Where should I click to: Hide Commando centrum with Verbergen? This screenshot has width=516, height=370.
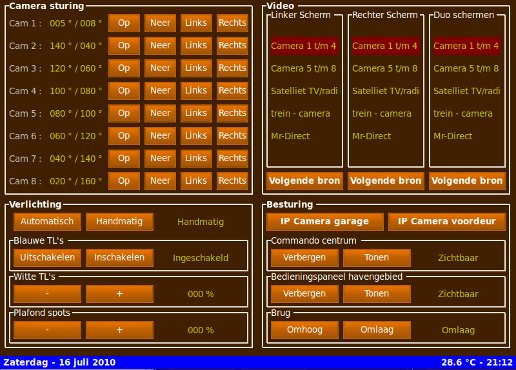305,258
